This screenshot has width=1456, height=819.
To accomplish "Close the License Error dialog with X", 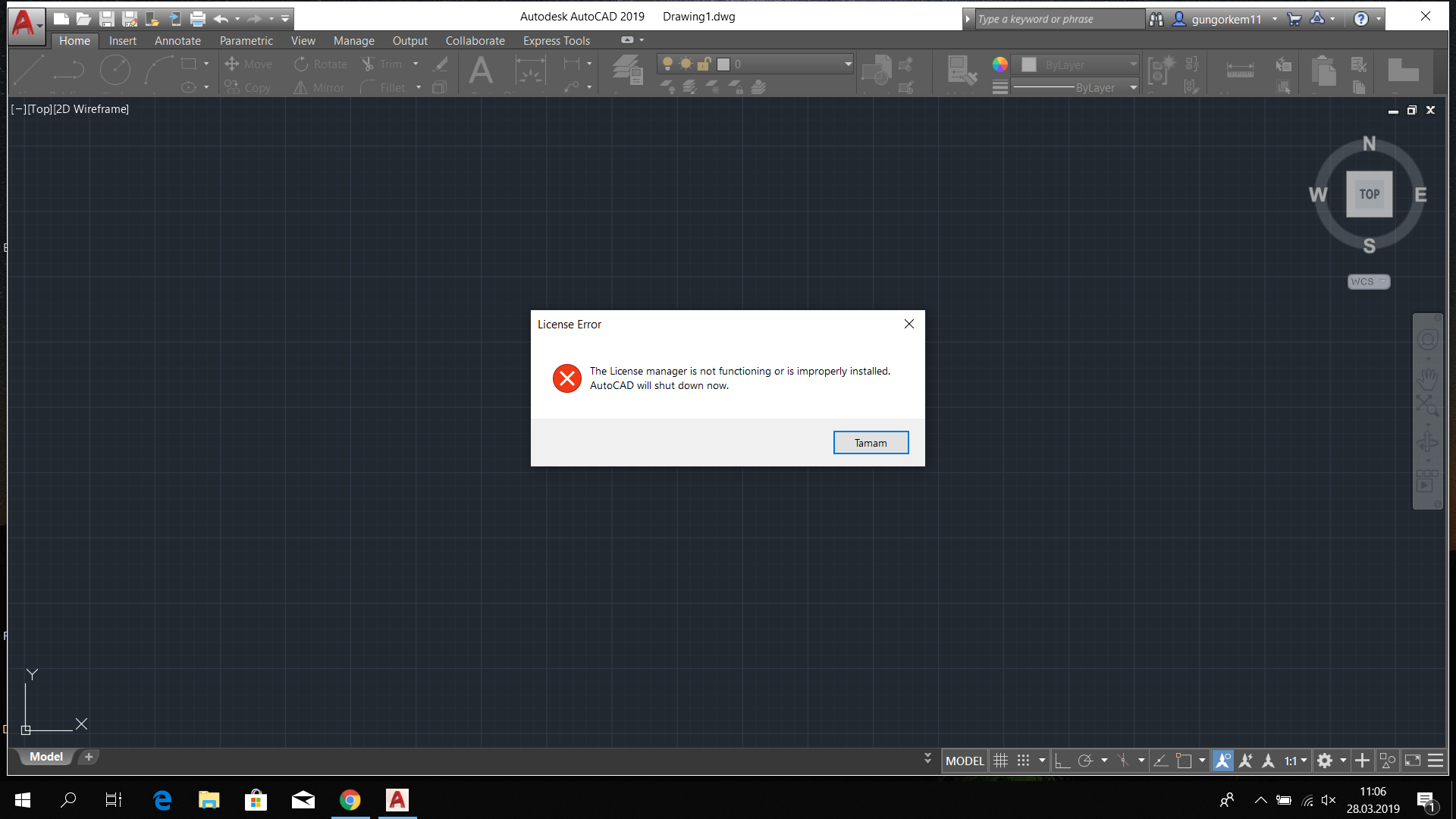I will 909,324.
